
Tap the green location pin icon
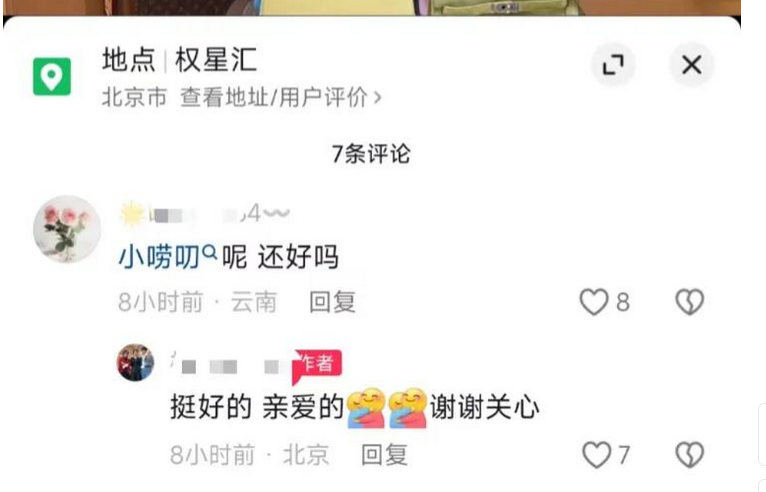52,76
